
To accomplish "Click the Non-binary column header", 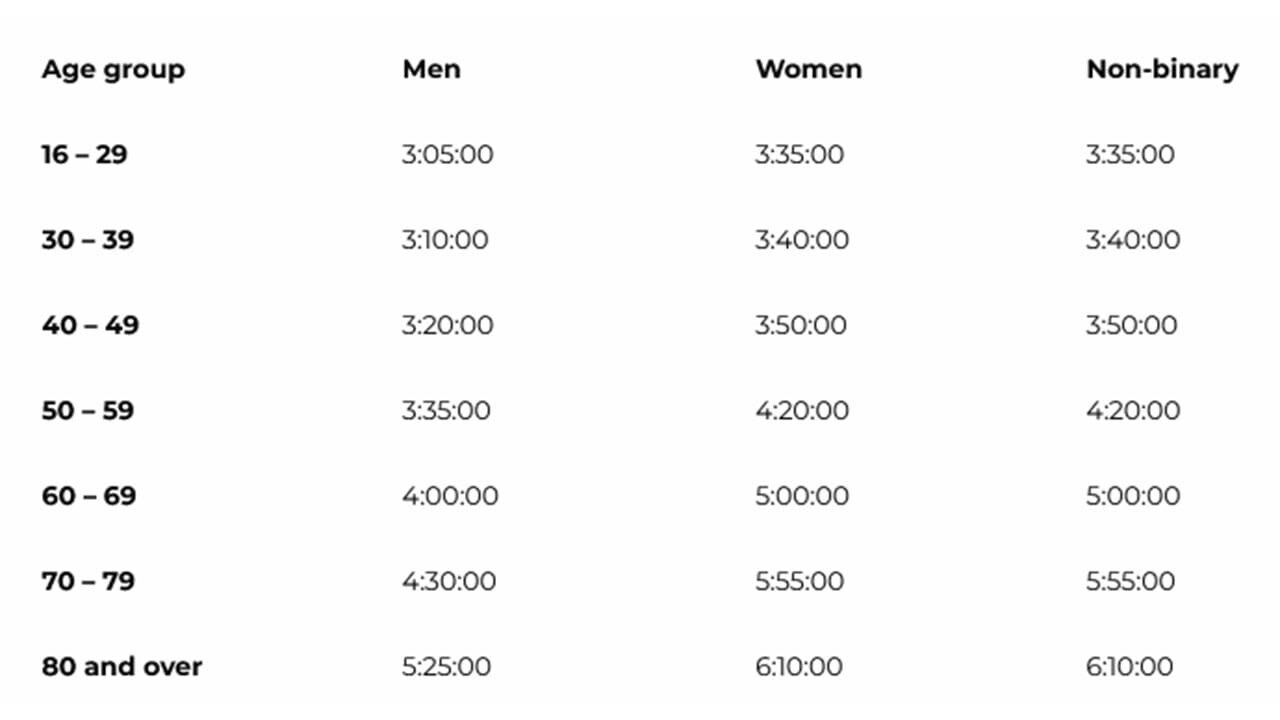I will tap(1162, 69).
